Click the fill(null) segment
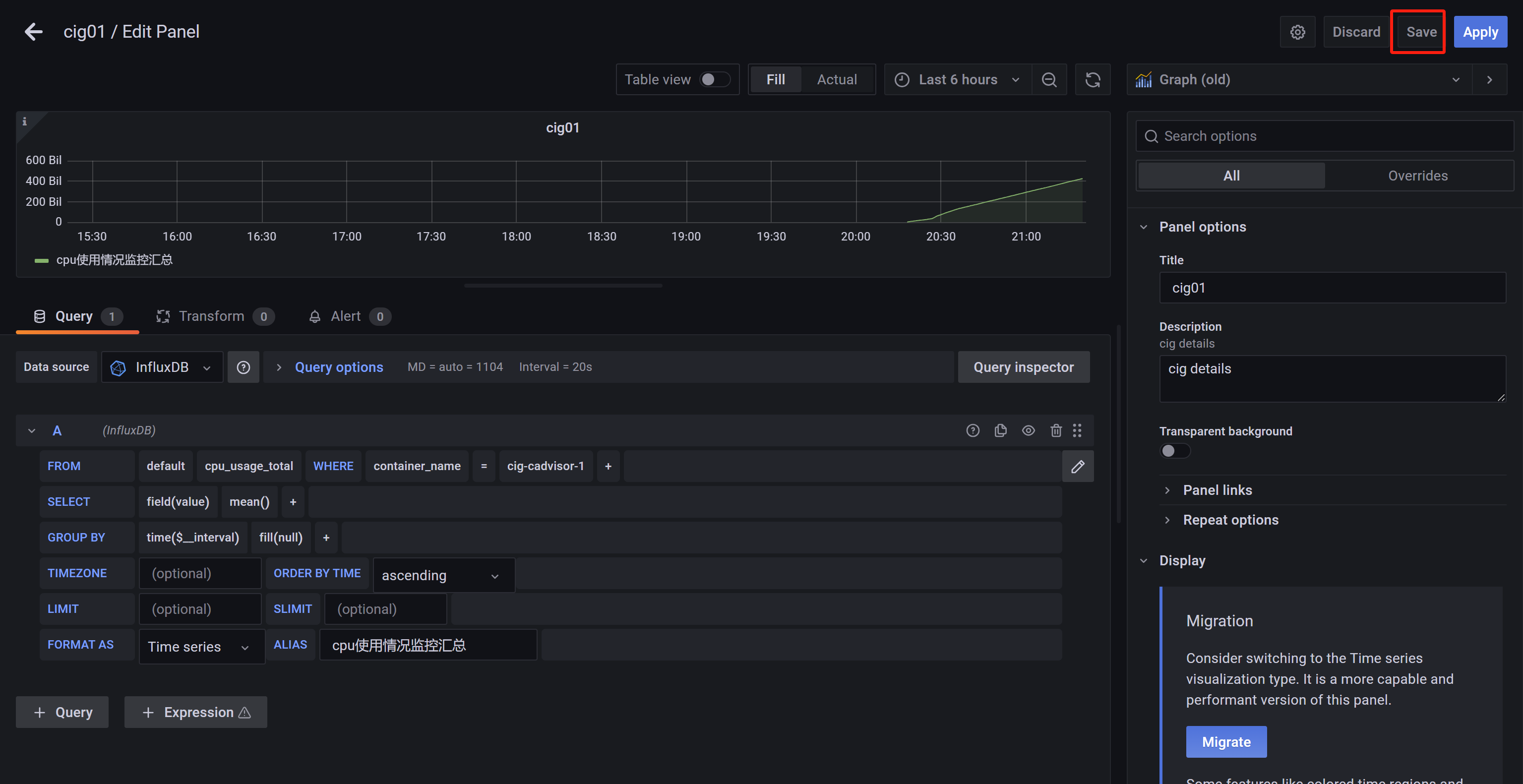The image size is (1523, 784). point(280,538)
